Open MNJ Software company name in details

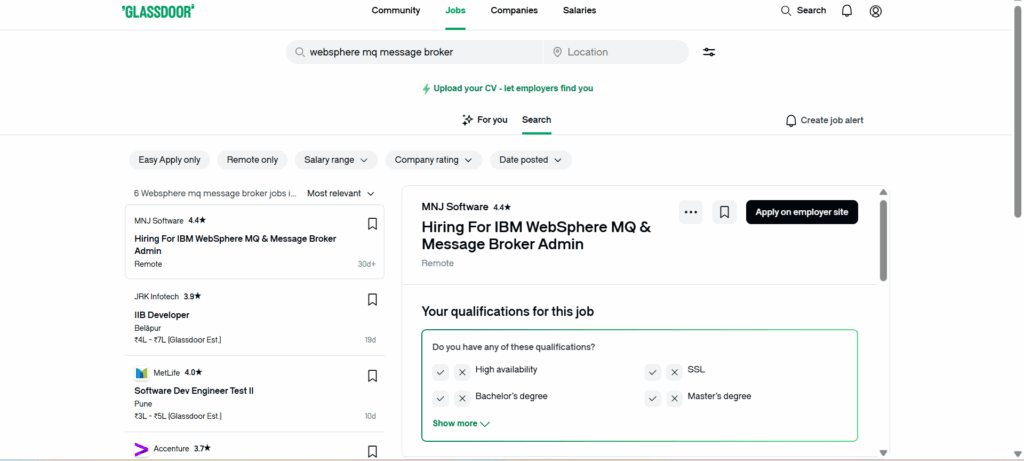[455, 207]
